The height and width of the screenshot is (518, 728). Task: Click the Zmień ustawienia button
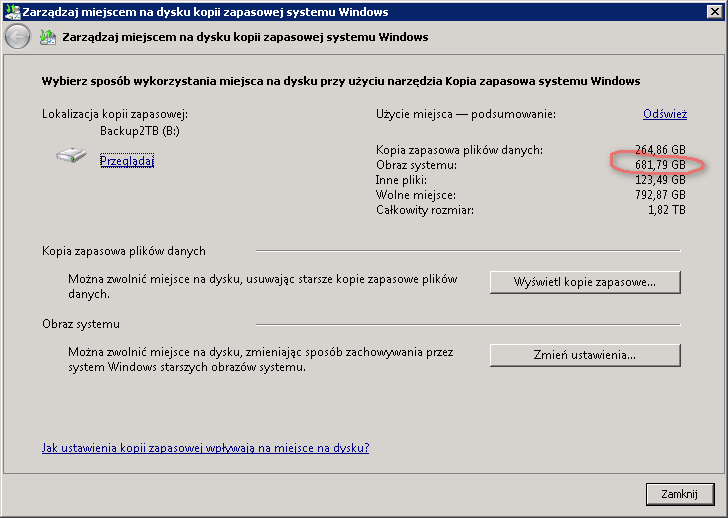click(x=585, y=355)
